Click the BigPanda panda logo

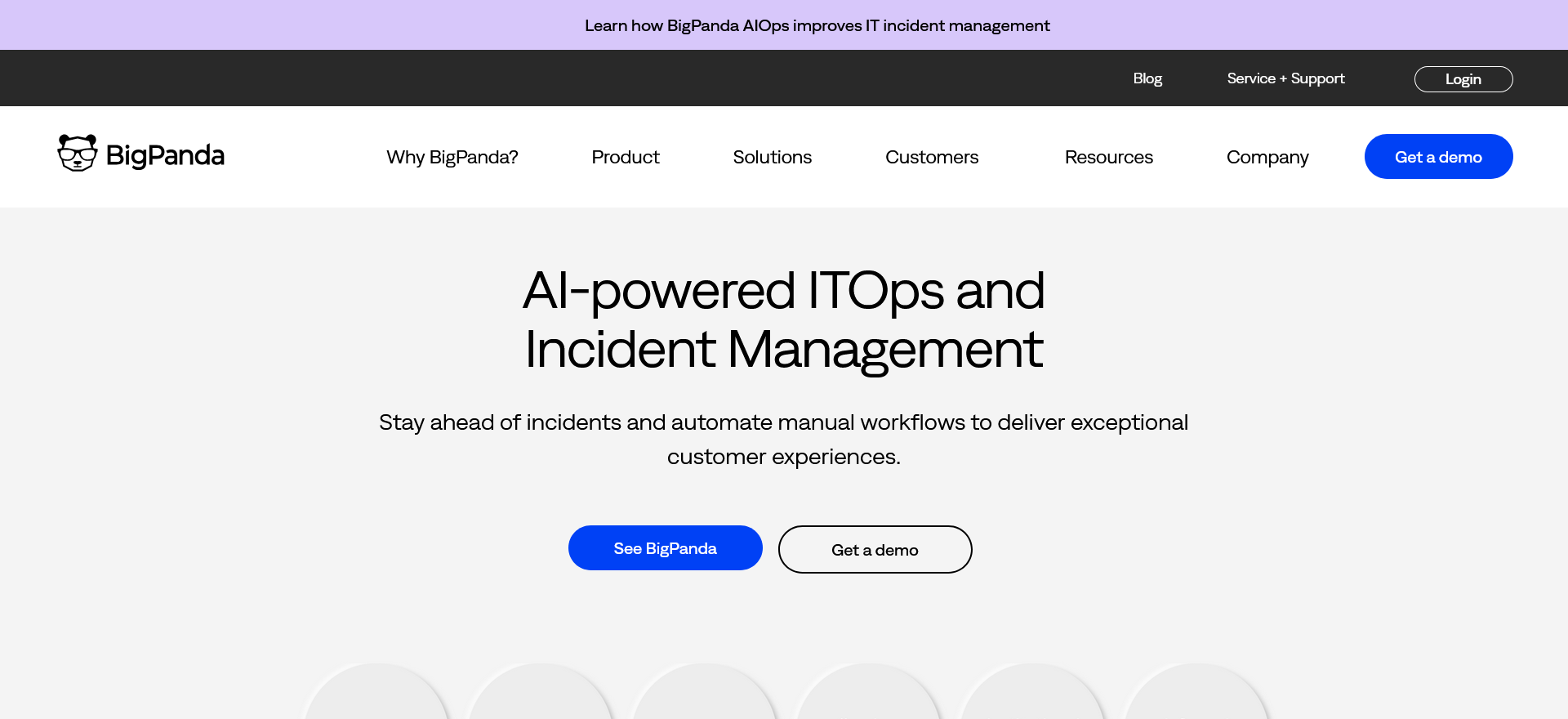[140, 154]
